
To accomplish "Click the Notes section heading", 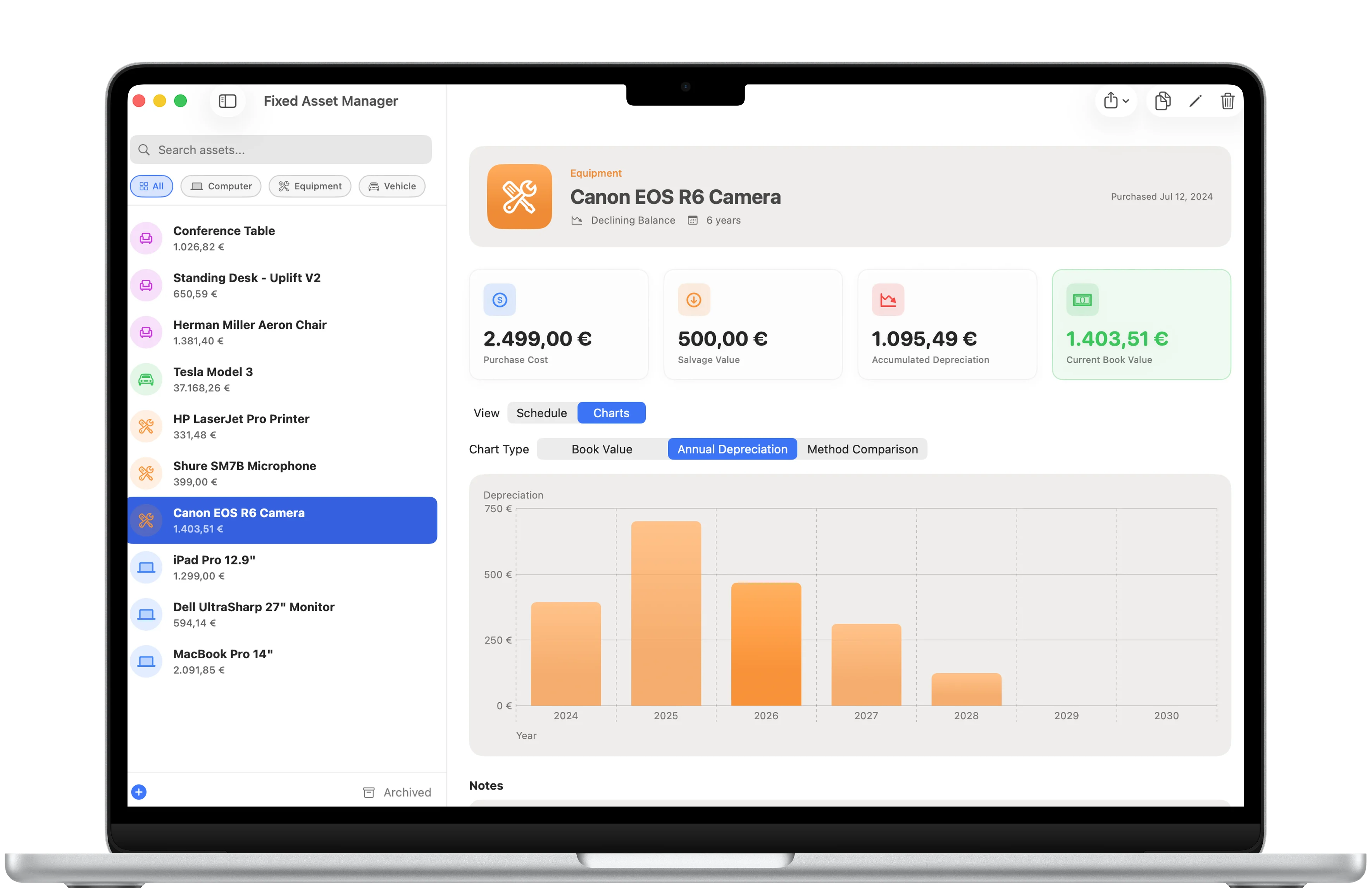I will [486, 786].
